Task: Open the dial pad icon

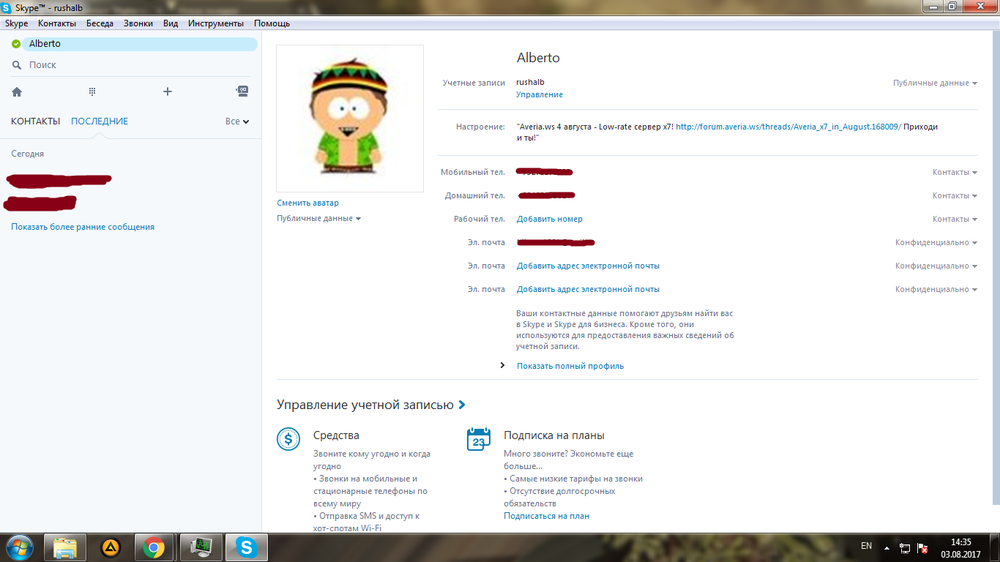Action: [x=92, y=92]
